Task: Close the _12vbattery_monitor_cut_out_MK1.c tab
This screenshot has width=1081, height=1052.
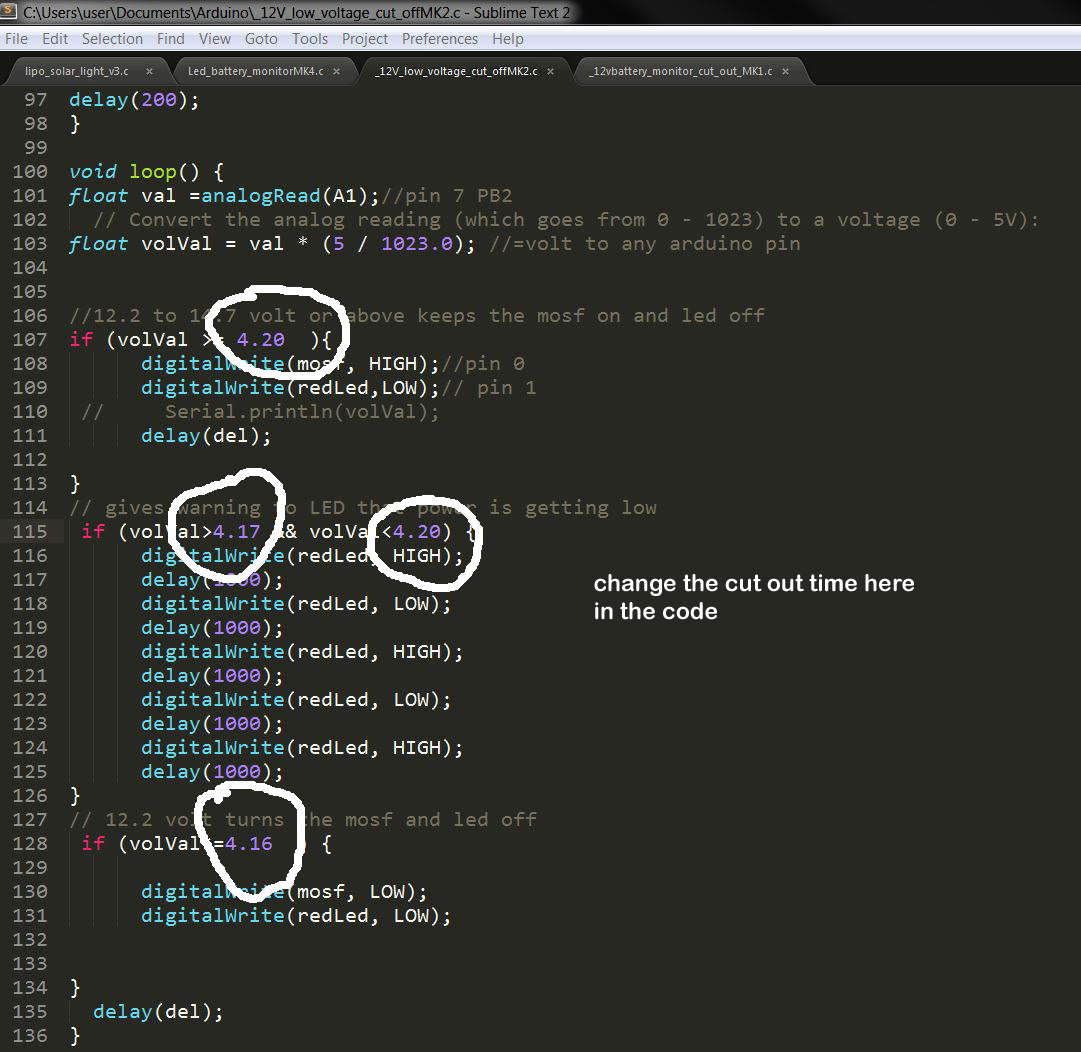Action: pos(785,71)
